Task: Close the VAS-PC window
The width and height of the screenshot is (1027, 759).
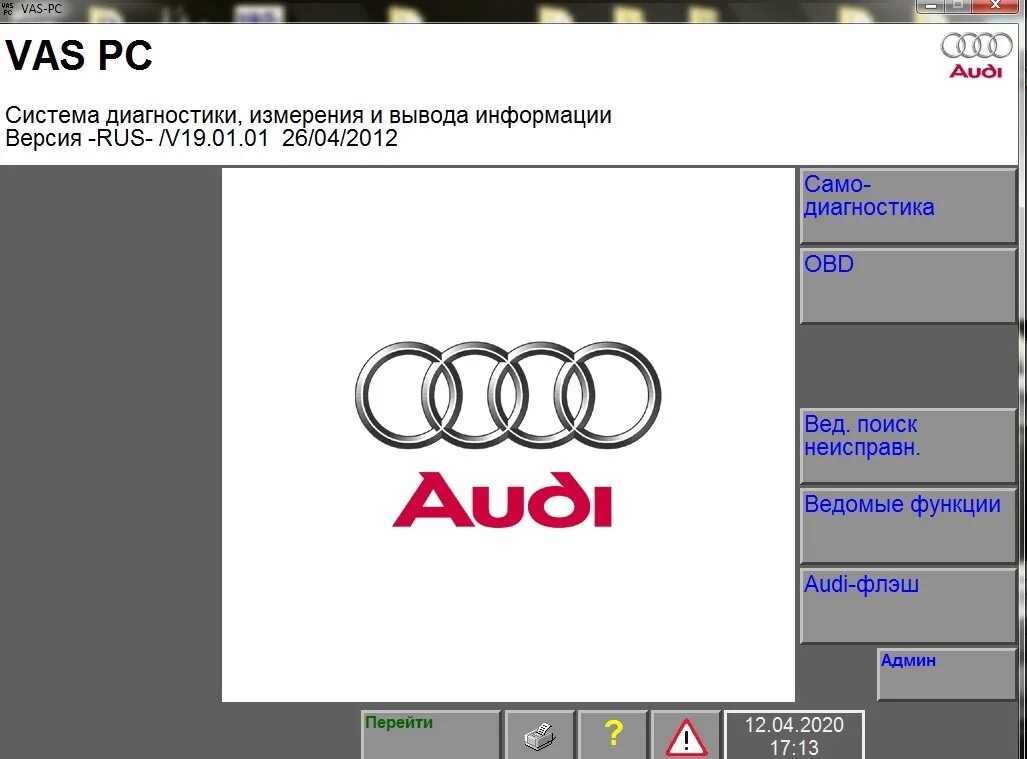Action: [x=996, y=6]
